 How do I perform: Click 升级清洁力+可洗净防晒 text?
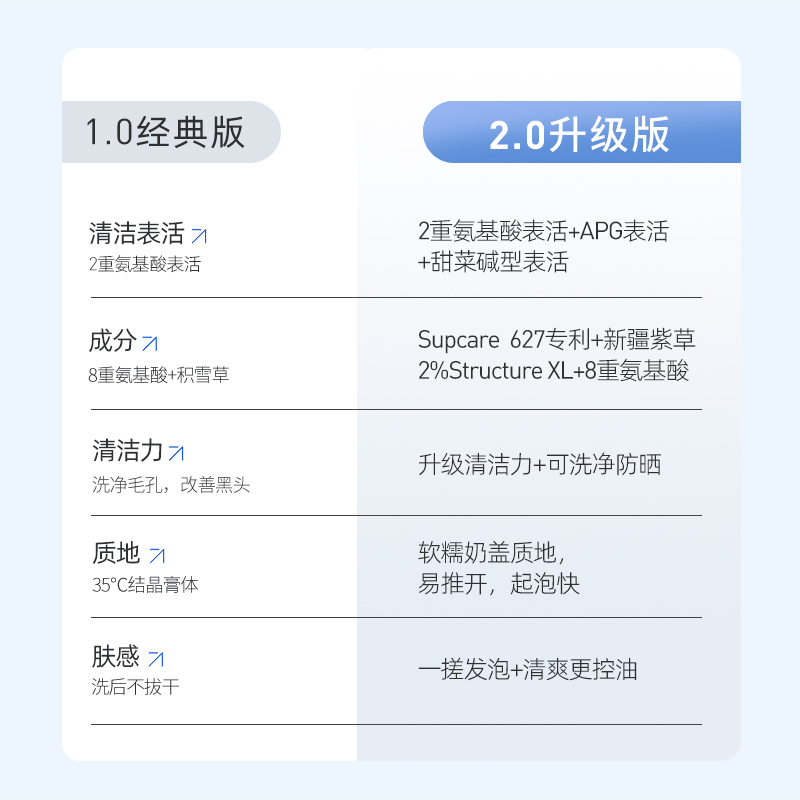point(540,465)
